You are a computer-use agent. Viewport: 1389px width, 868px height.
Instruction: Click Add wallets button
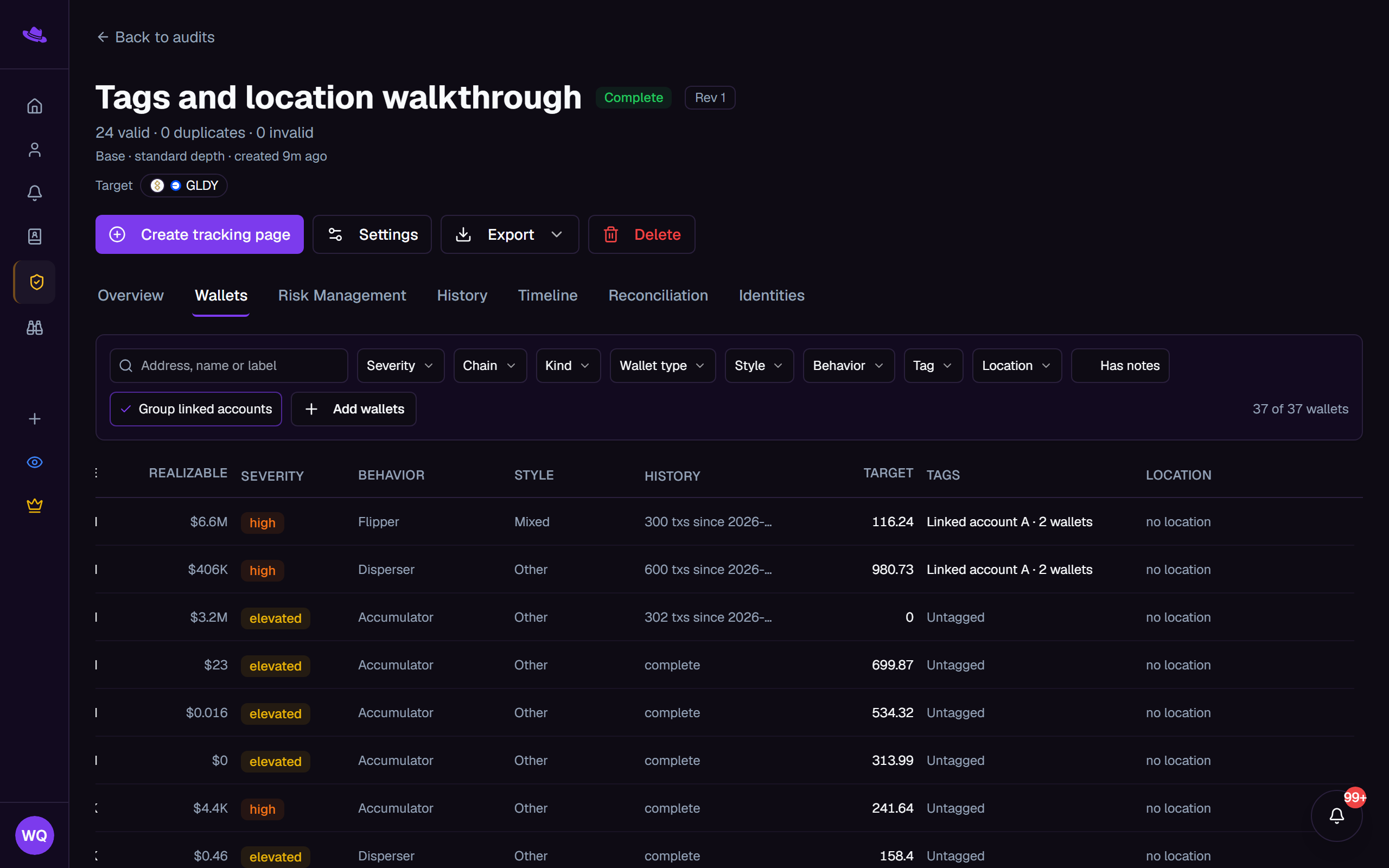(354, 409)
